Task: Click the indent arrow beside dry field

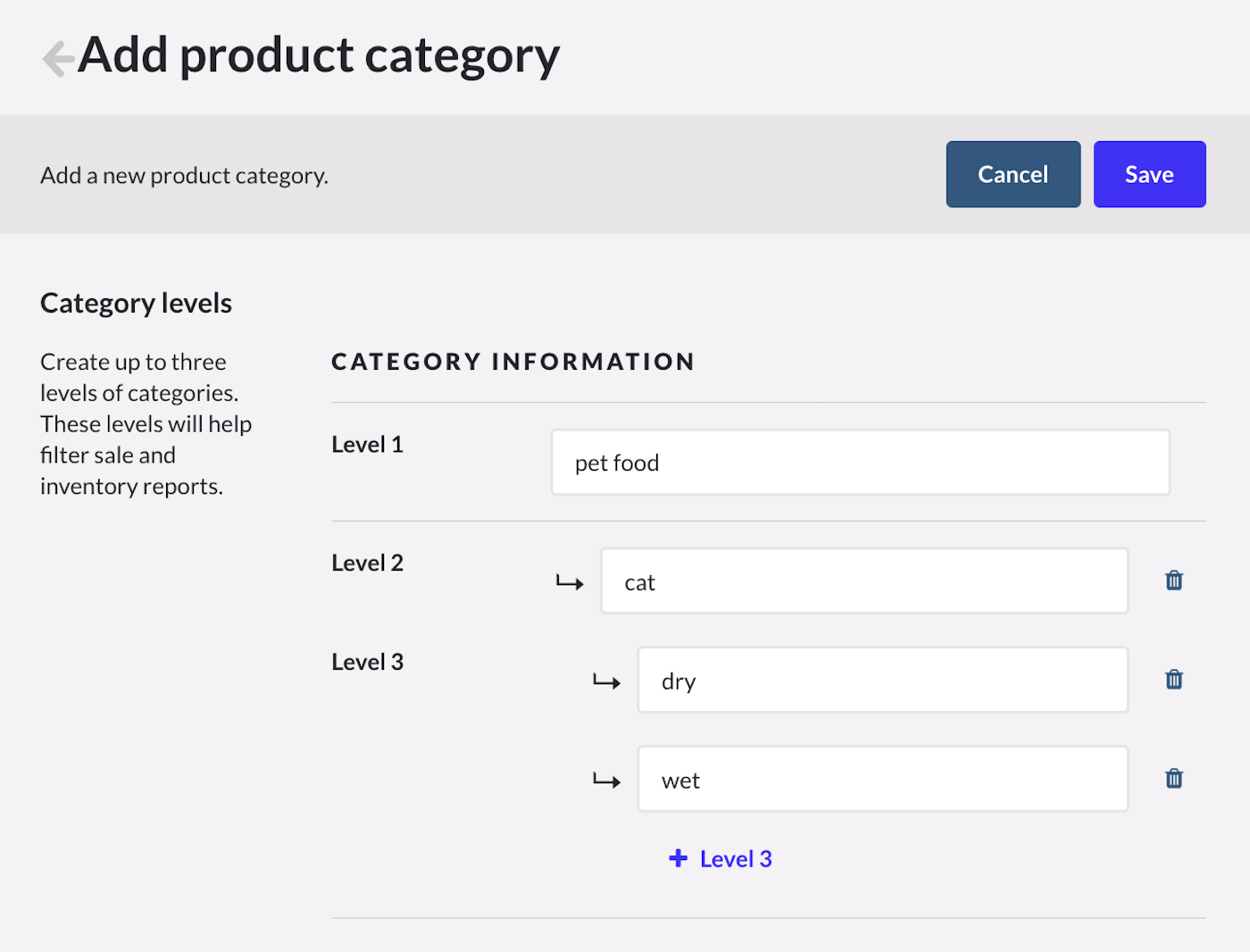Action: point(606,680)
